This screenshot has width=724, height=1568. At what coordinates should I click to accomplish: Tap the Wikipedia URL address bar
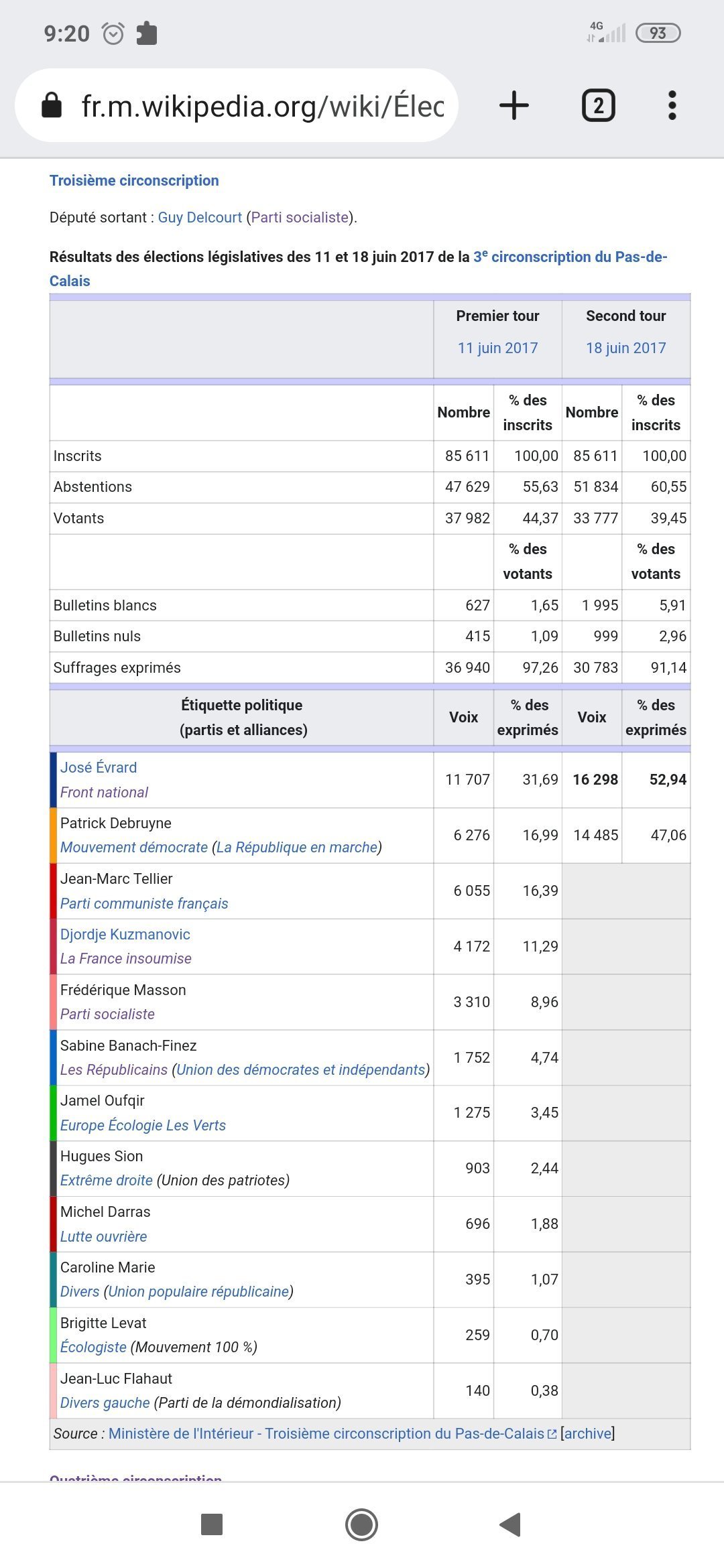click(x=261, y=106)
